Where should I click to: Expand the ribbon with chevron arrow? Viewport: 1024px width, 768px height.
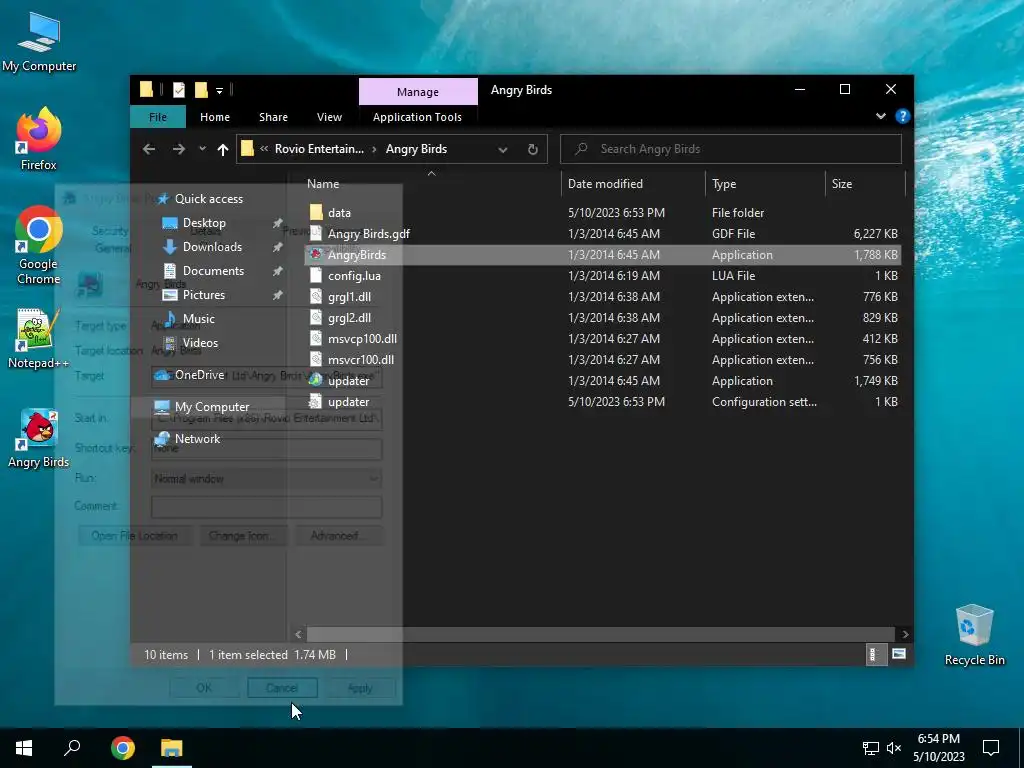881,116
